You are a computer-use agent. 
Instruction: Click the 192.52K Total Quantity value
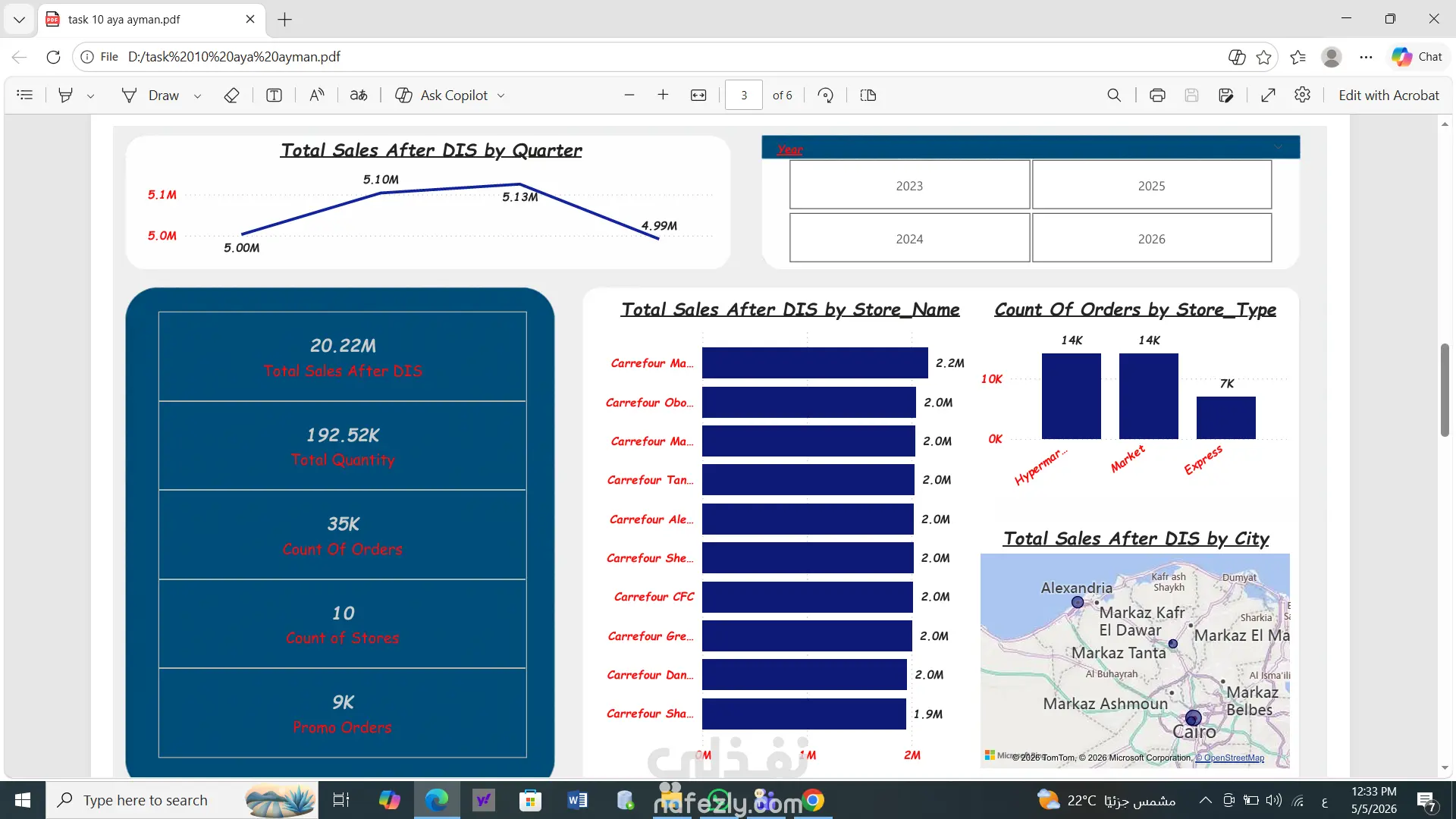pos(343,435)
